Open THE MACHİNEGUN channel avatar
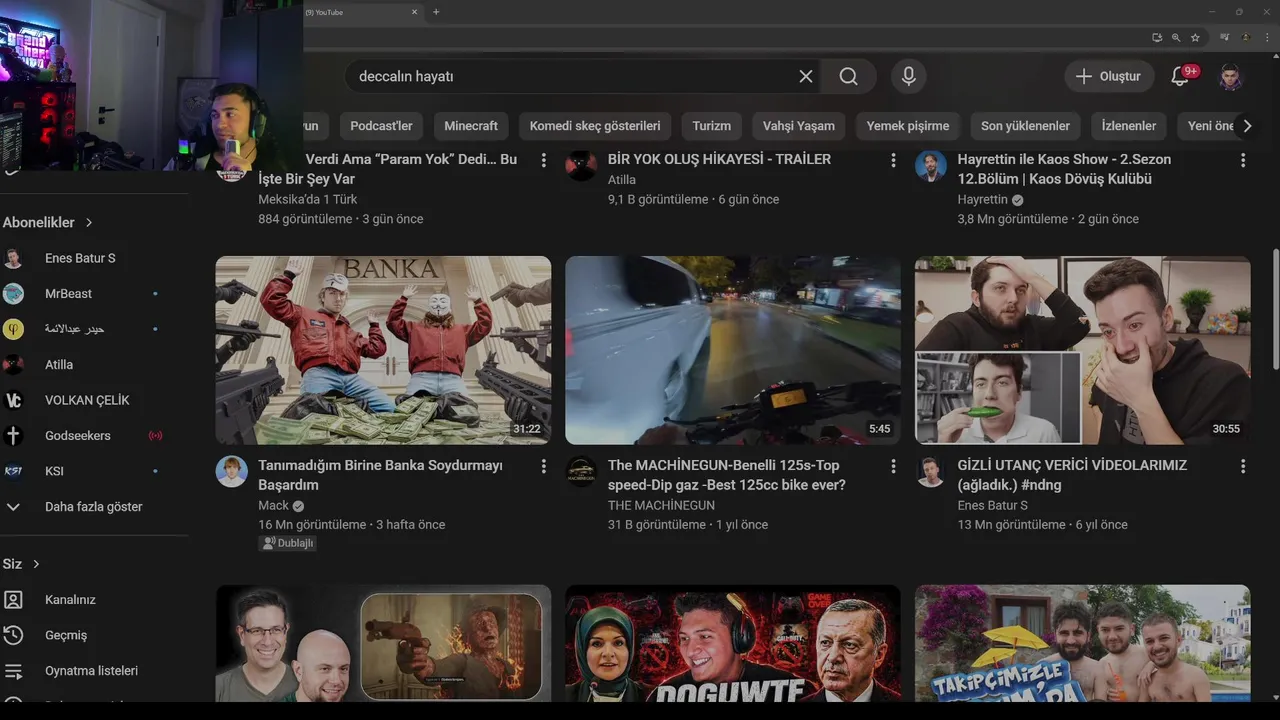1280x720 pixels. pyautogui.click(x=582, y=472)
